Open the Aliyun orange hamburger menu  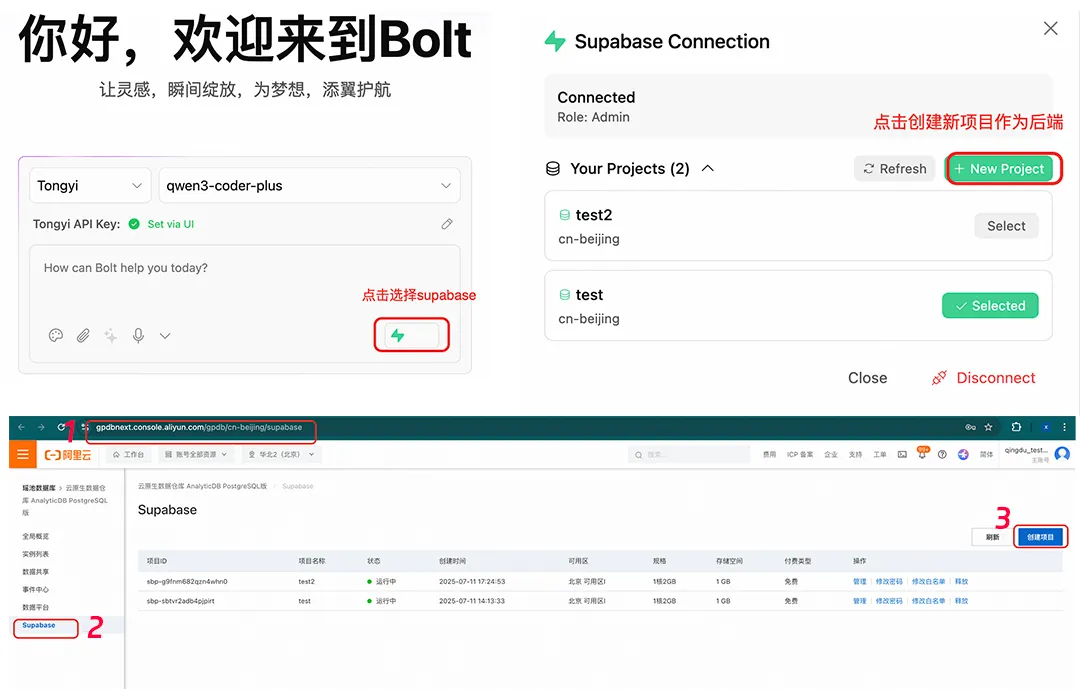[22, 455]
